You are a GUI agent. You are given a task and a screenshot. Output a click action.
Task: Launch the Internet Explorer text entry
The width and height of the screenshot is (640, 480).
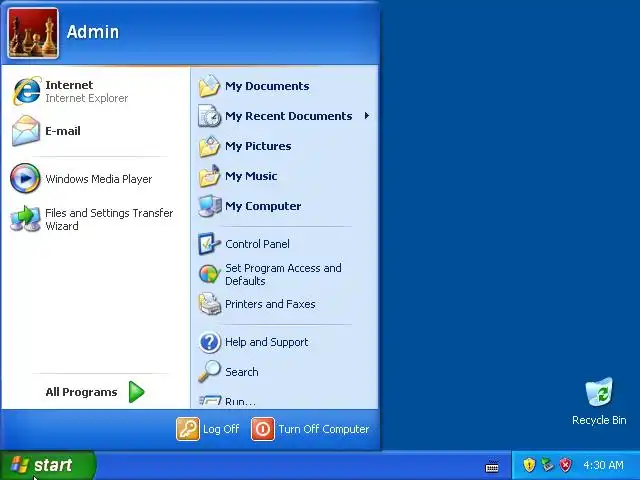87,91
